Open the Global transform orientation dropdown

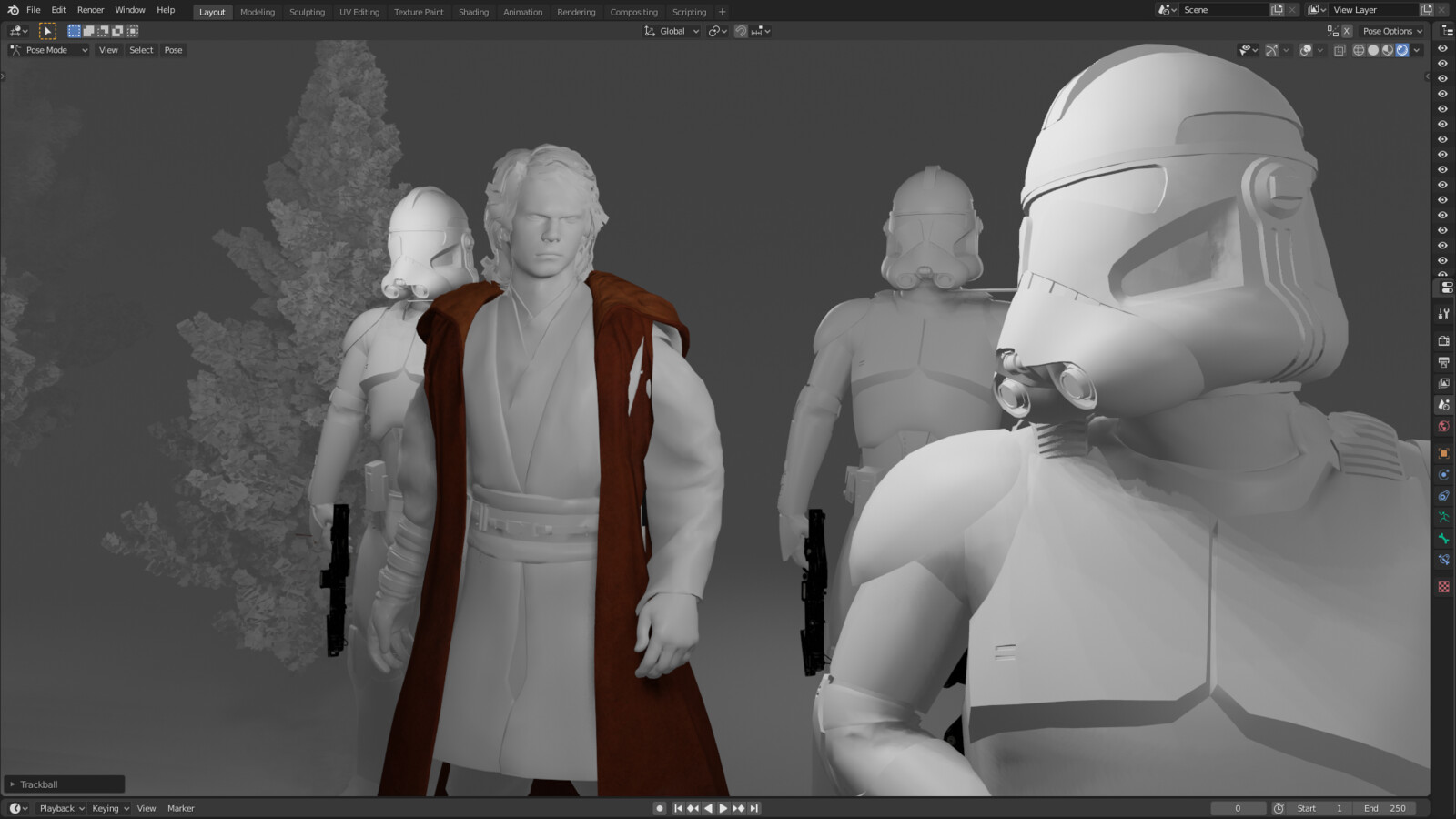672,31
